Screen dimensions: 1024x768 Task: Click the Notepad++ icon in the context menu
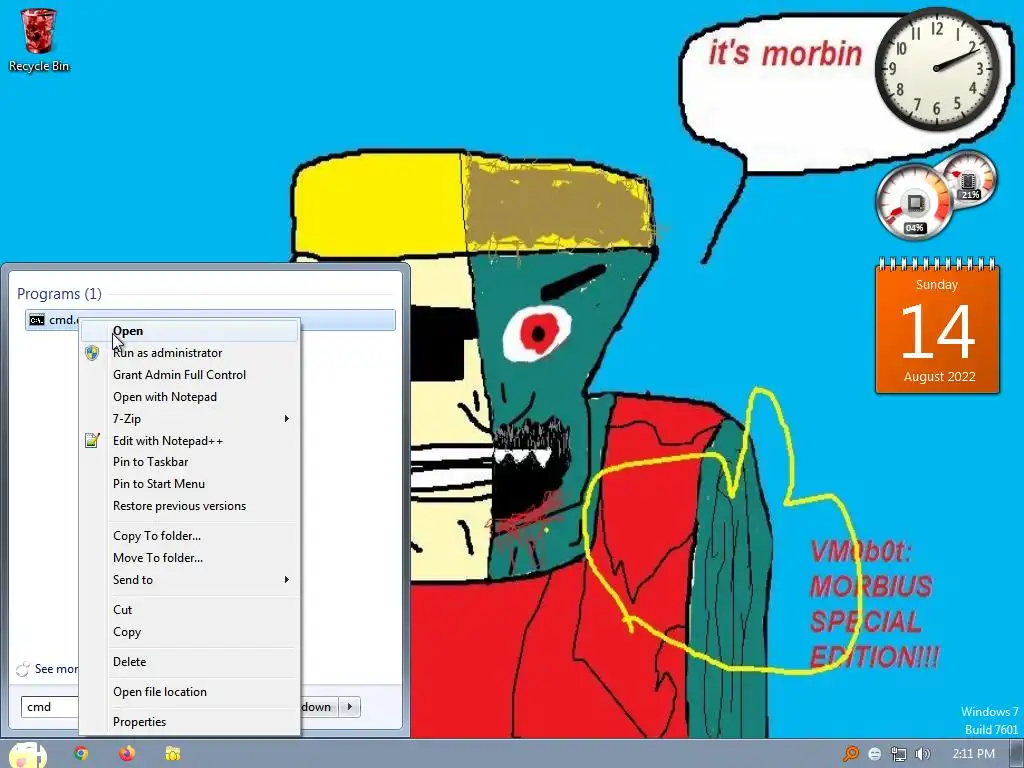92,441
